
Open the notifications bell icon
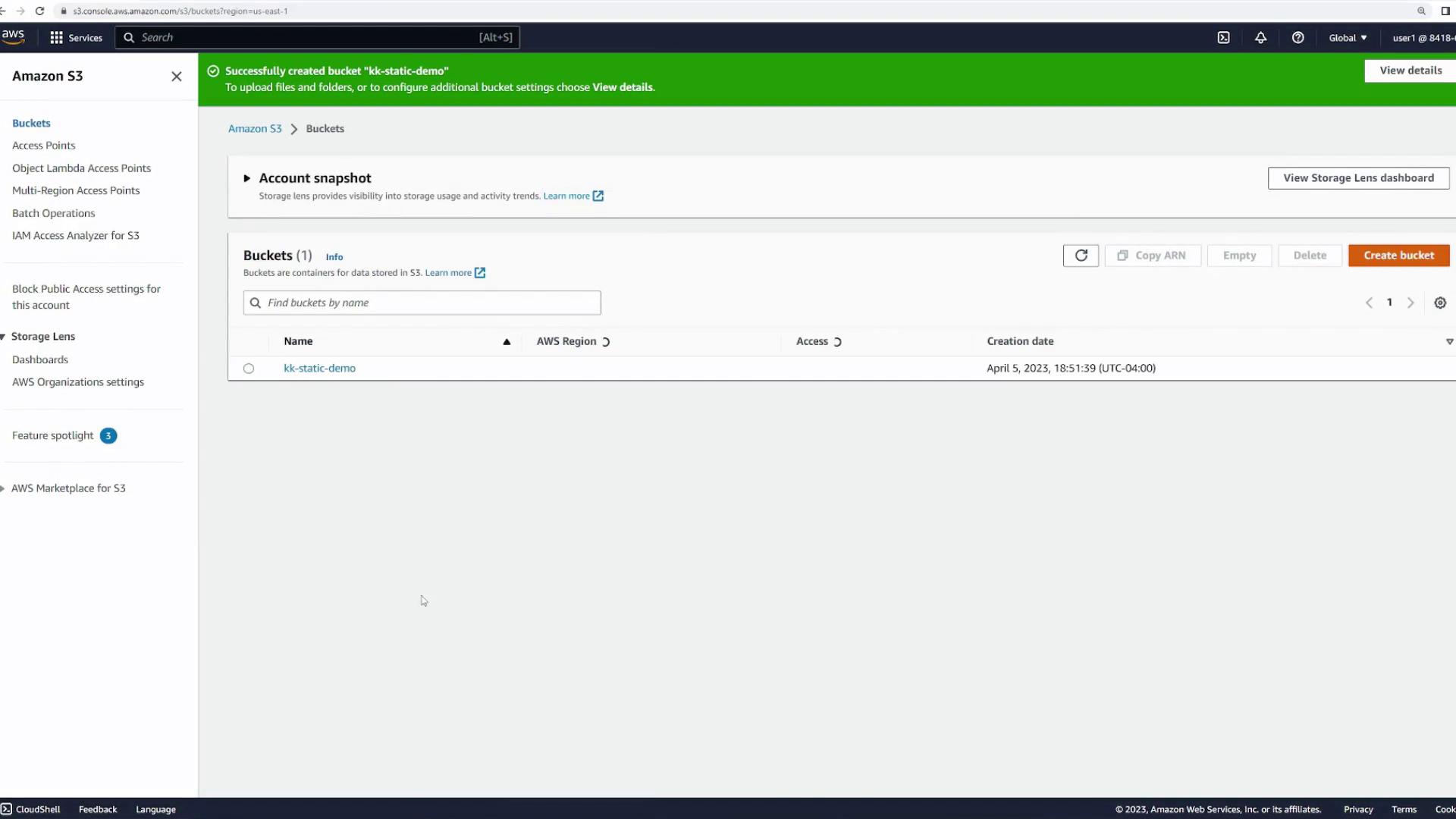(1260, 38)
